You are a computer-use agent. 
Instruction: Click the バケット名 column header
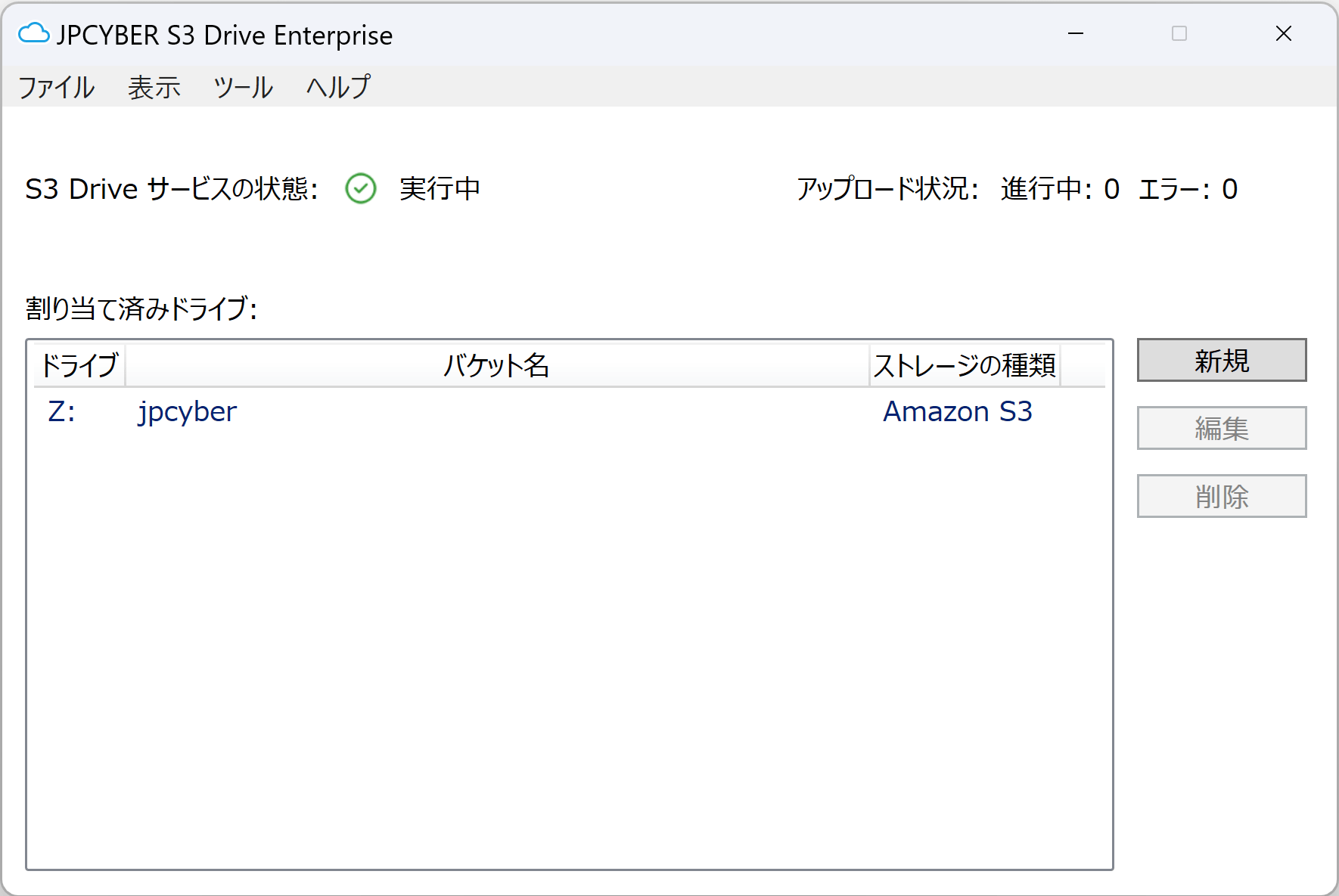499,365
